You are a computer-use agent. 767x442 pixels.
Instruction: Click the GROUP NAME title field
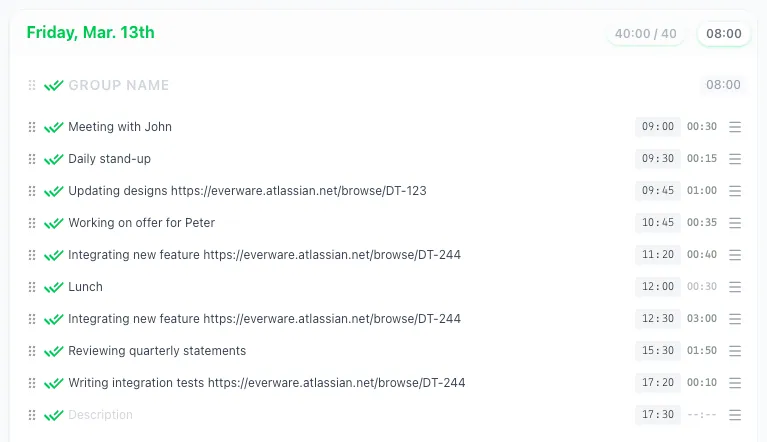pyautogui.click(x=119, y=86)
